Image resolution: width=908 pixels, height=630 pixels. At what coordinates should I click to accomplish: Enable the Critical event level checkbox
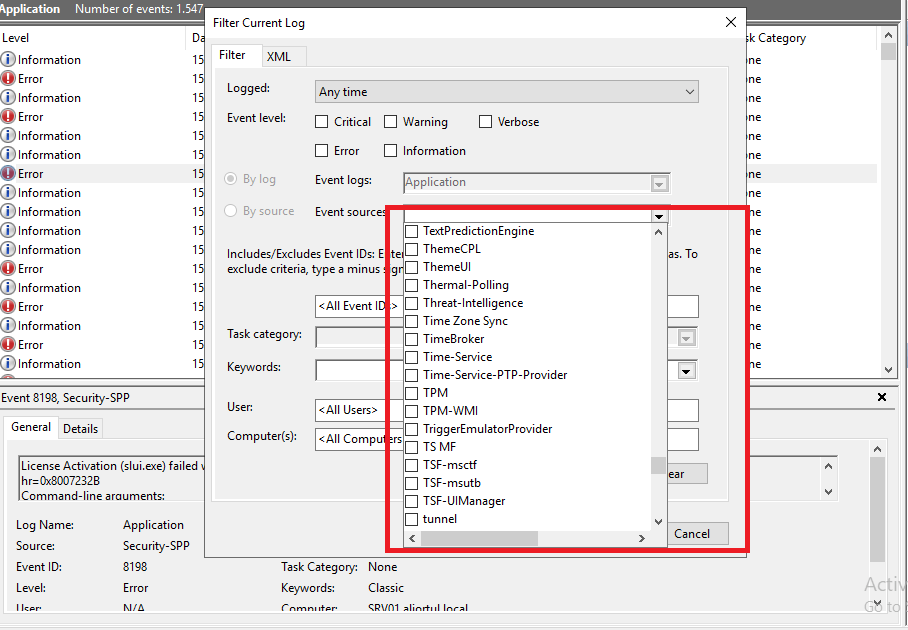click(322, 122)
